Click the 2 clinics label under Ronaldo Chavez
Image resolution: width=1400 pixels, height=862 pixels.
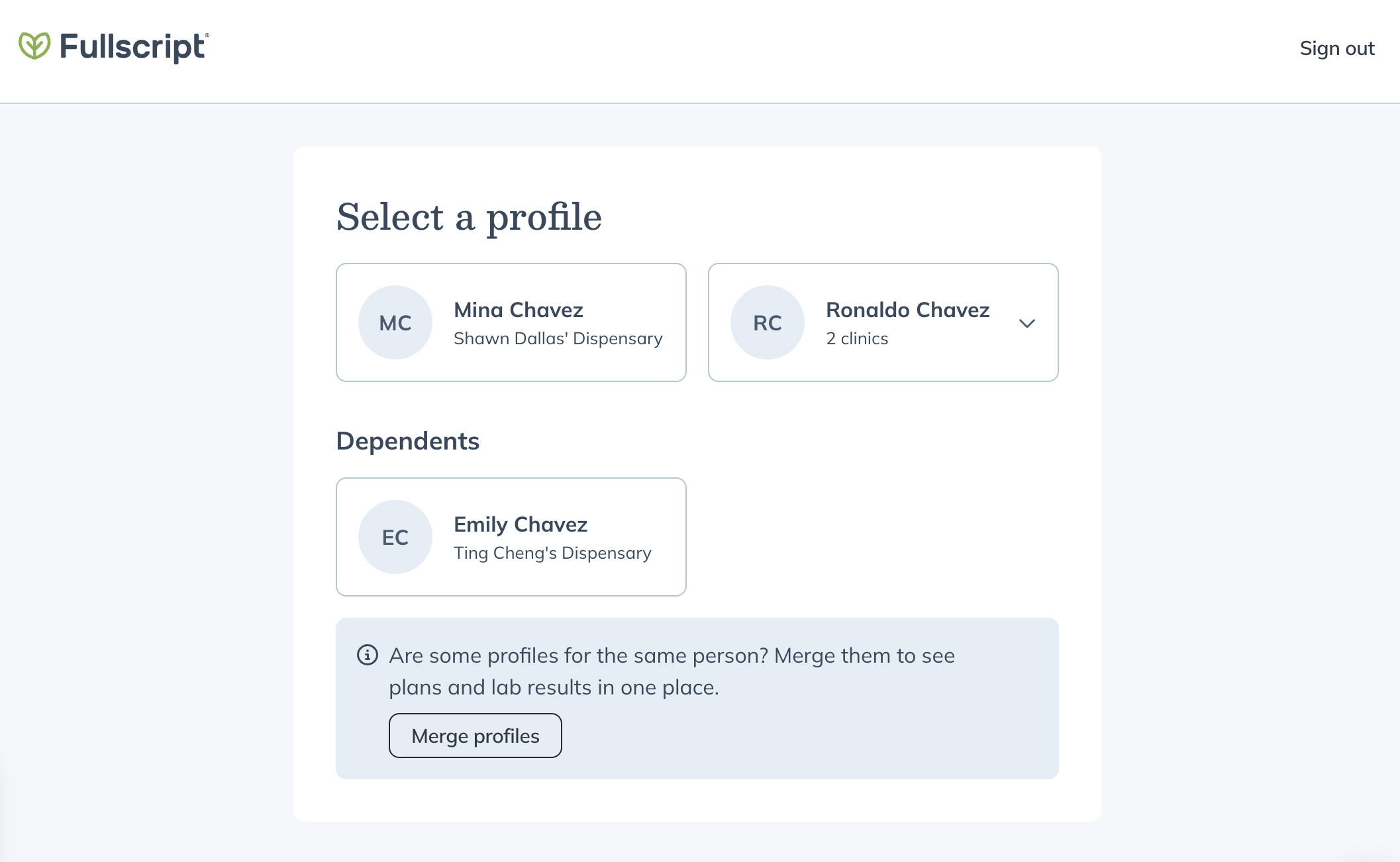click(856, 338)
